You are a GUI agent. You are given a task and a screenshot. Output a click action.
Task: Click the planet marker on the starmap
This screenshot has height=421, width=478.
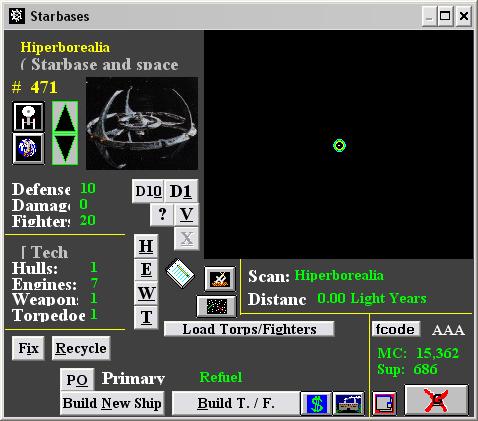coord(339,145)
